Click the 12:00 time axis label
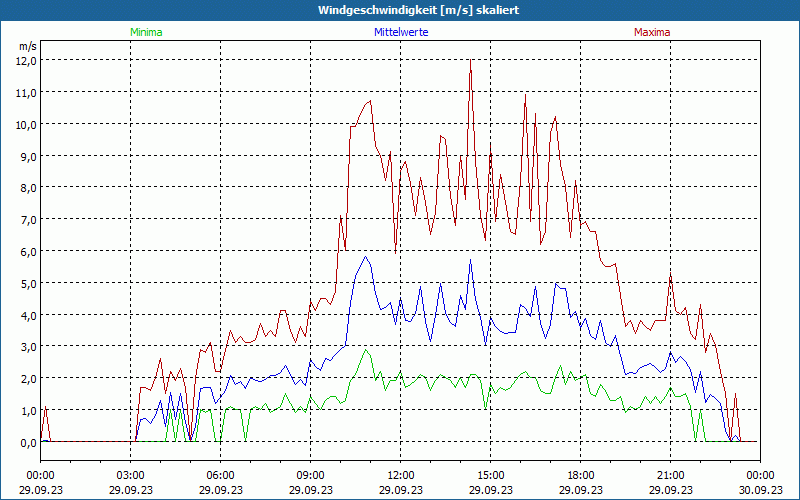The width and height of the screenshot is (800, 500). click(x=401, y=476)
